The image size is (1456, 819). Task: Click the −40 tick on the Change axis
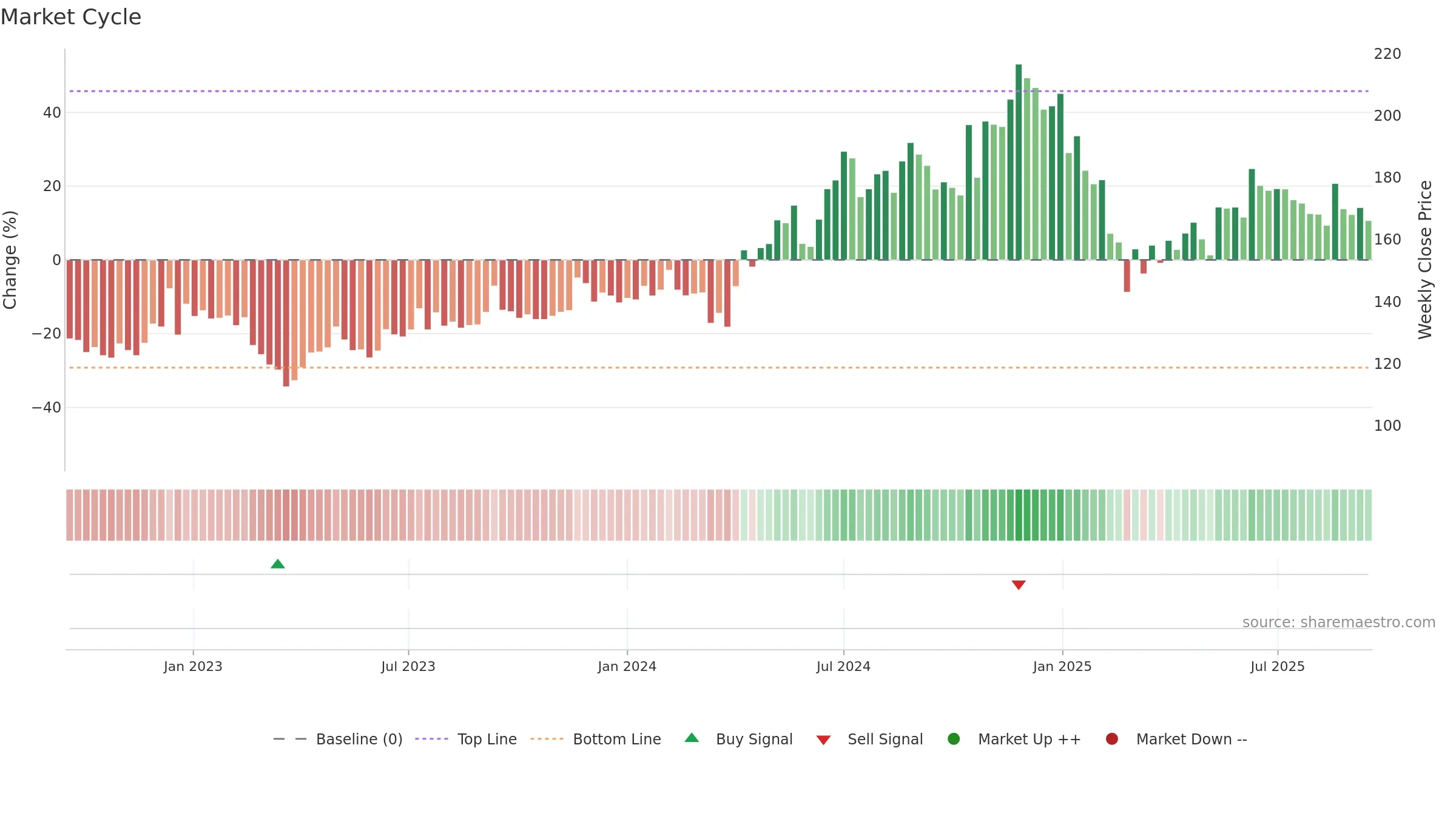click(46, 408)
